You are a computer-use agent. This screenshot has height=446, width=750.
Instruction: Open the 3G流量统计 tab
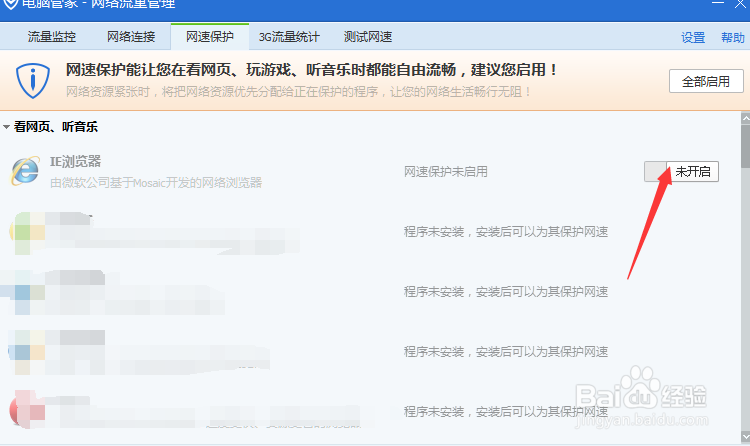pyautogui.click(x=289, y=37)
